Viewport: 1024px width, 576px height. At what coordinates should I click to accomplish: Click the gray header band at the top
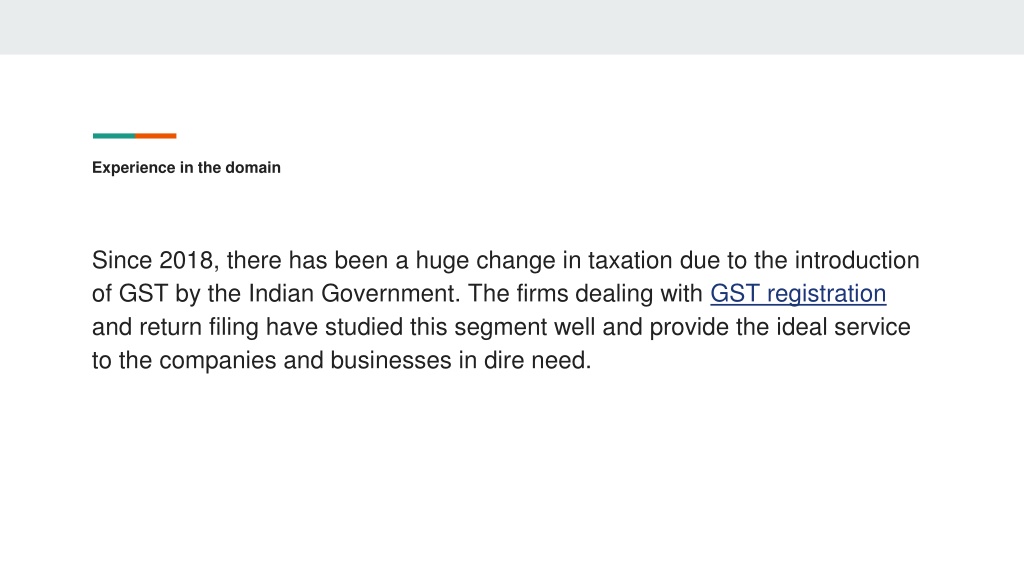tap(512, 27)
